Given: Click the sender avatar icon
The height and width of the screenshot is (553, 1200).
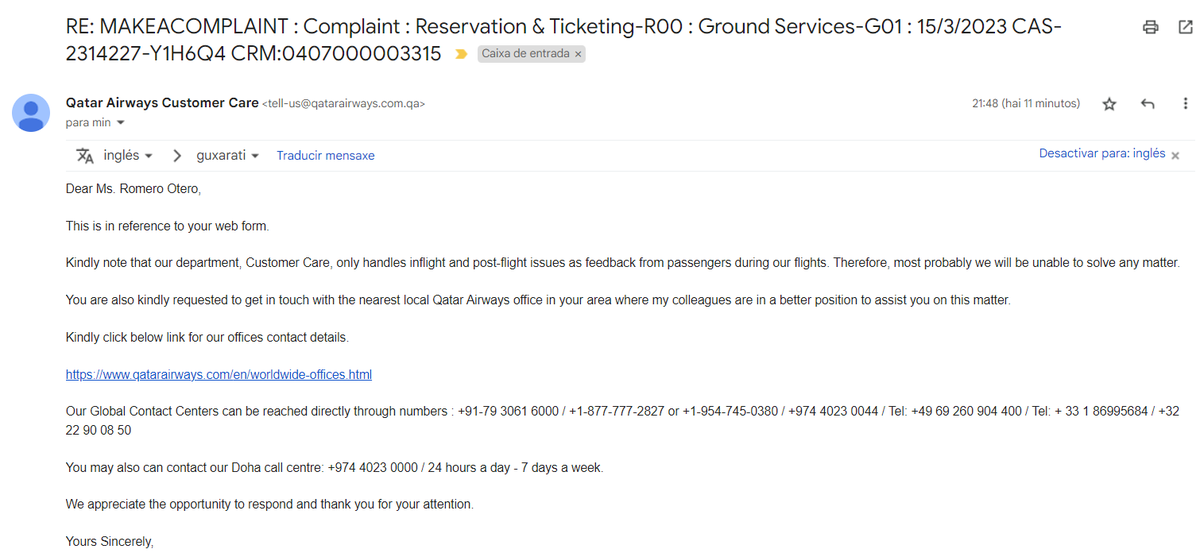Looking at the screenshot, I should pos(31,113).
